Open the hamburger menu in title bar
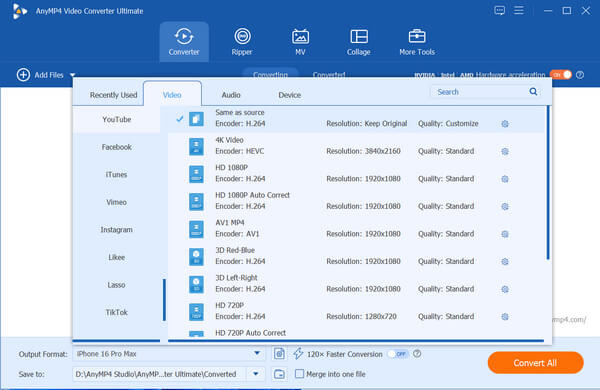This screenshot has width=600, height=390. coord(519,10)
